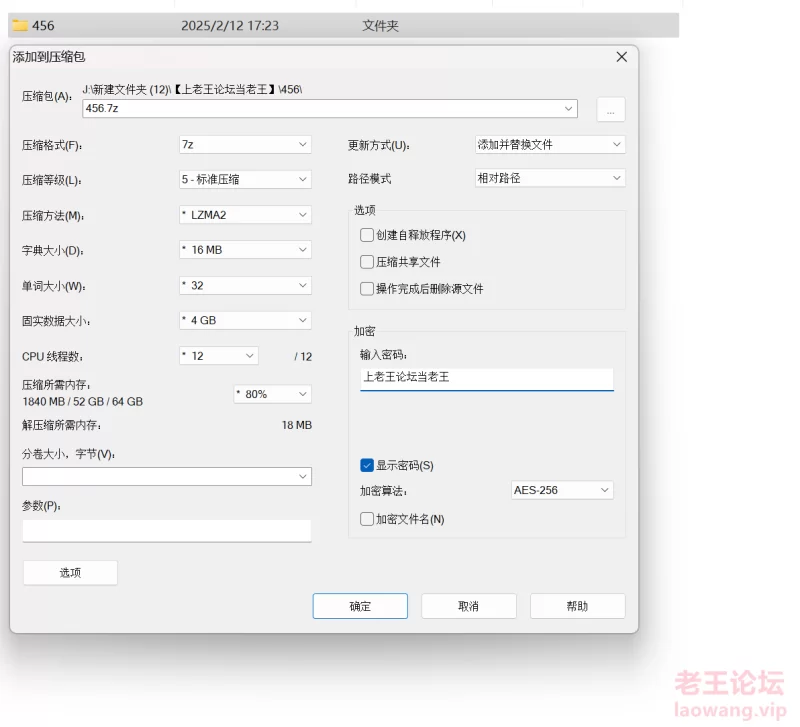Click the 取消 button

(468, 606)
